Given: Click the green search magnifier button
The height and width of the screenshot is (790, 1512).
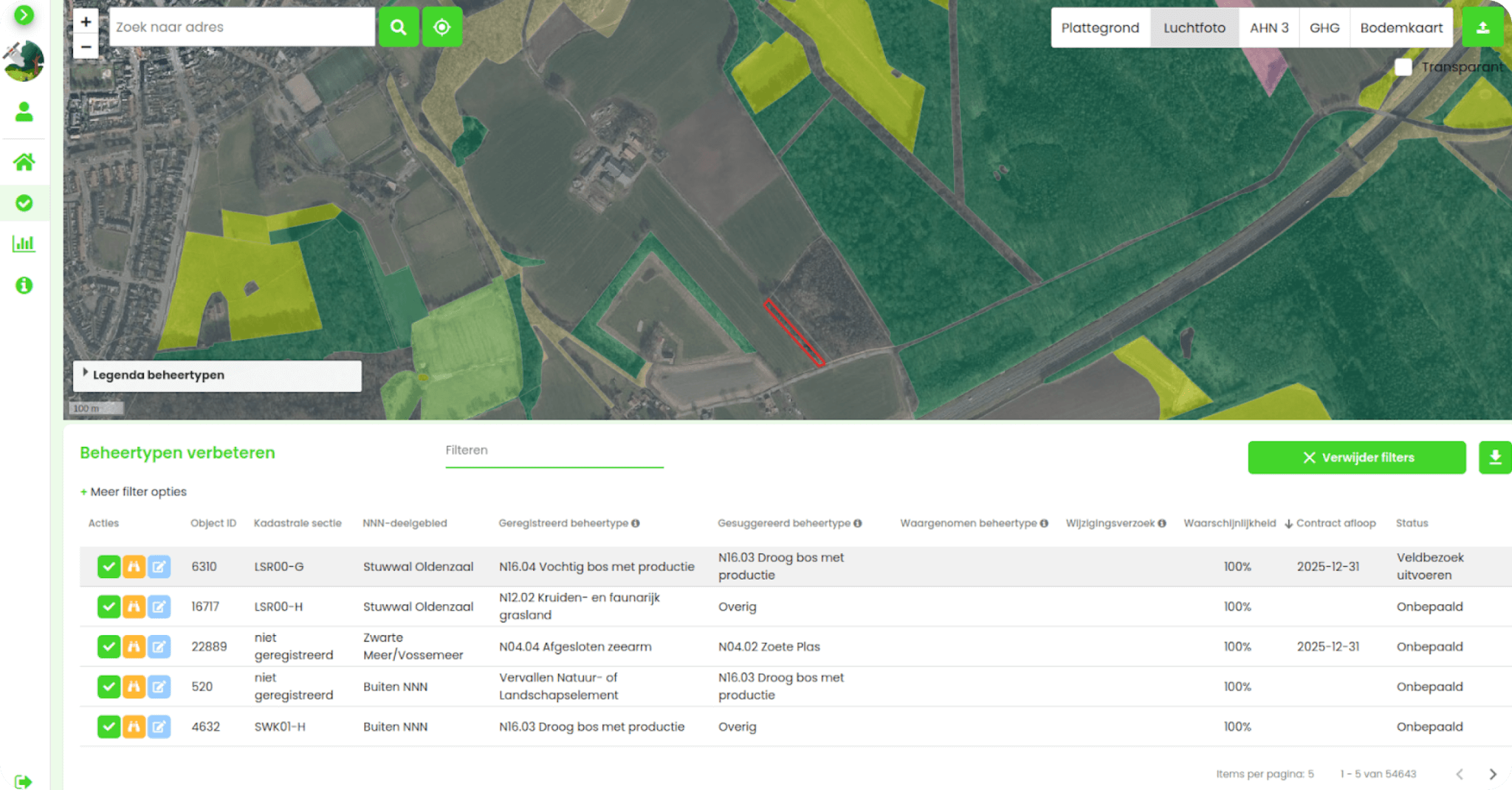Looking at the screenshot, I should (x=399, y=27).
